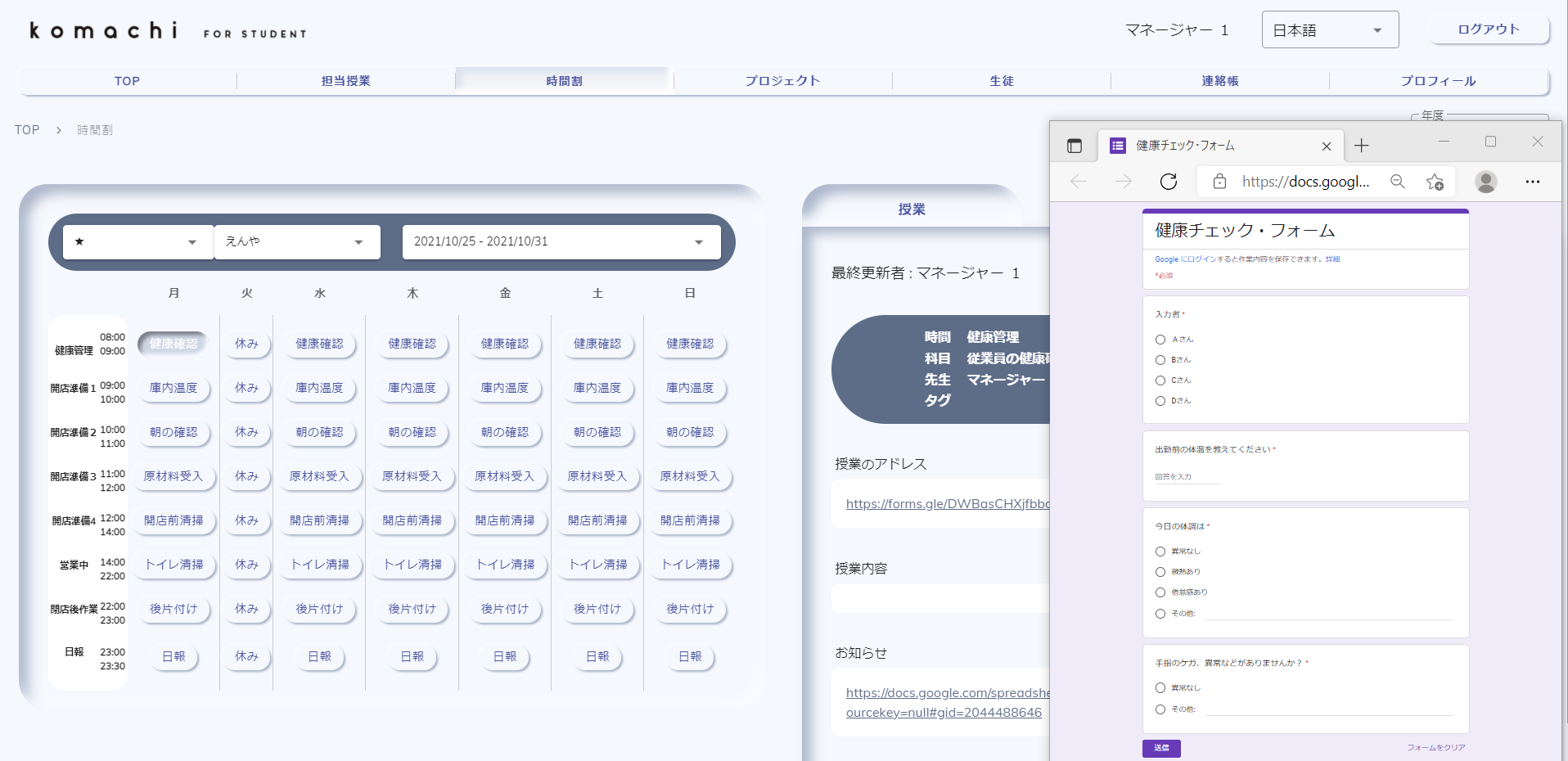Select Tuesday 休み cell in 健康管理 row
The width and height of the screenshot is (1568, 761).
pos(246,344)
